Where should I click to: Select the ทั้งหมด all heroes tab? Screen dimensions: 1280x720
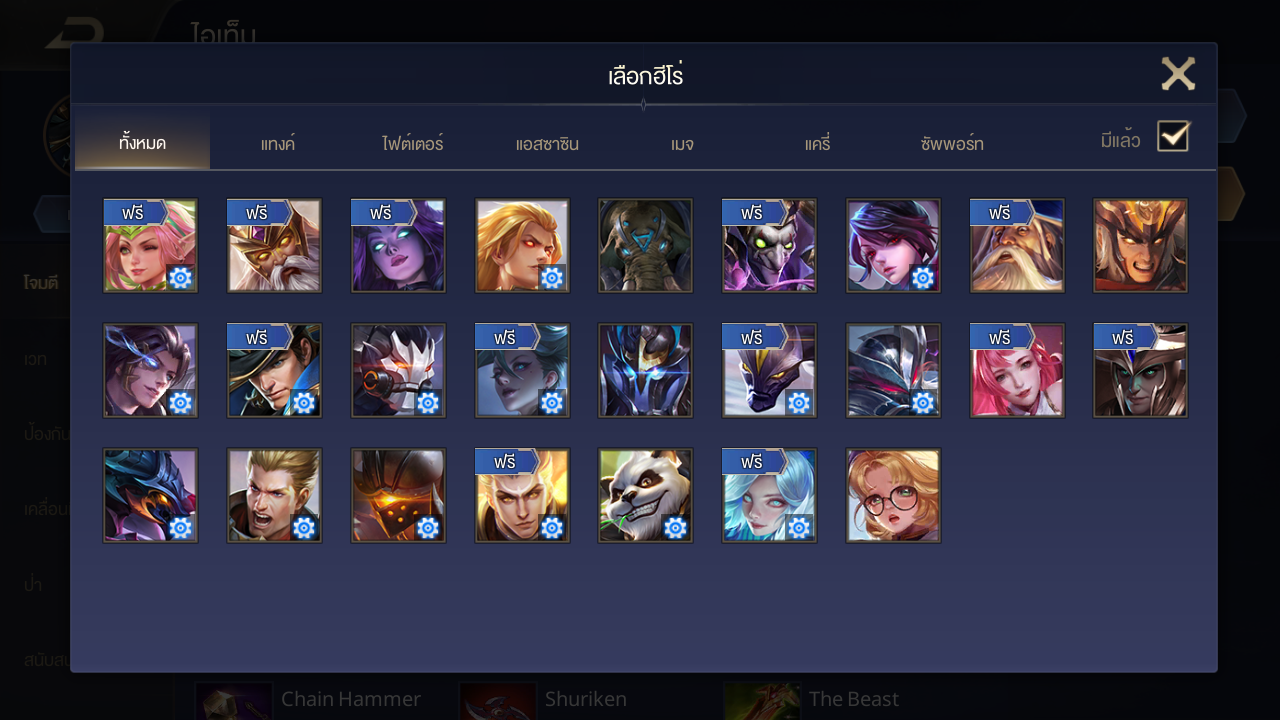coord(142,143)
